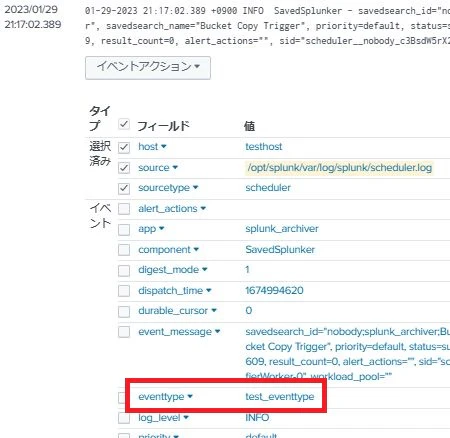Uncheck the sourcetype field checkbox
This screenshot has width=450, height=438.
pos(124,188)
